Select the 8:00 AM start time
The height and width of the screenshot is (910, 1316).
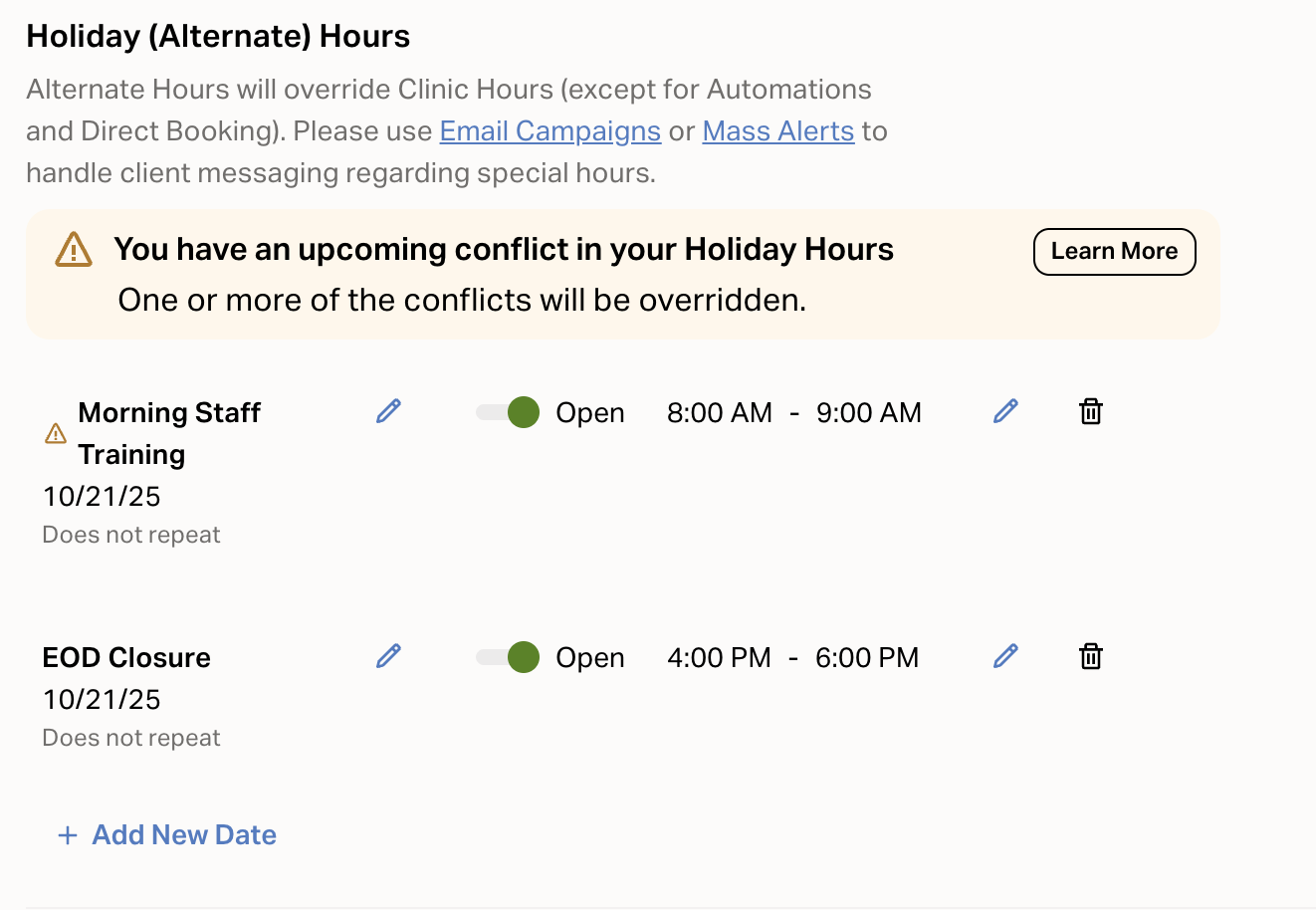coord(719,413)
